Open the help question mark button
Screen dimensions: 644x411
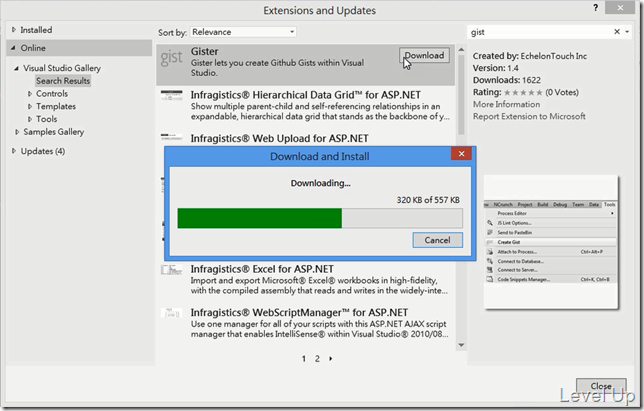coord(596,8)
